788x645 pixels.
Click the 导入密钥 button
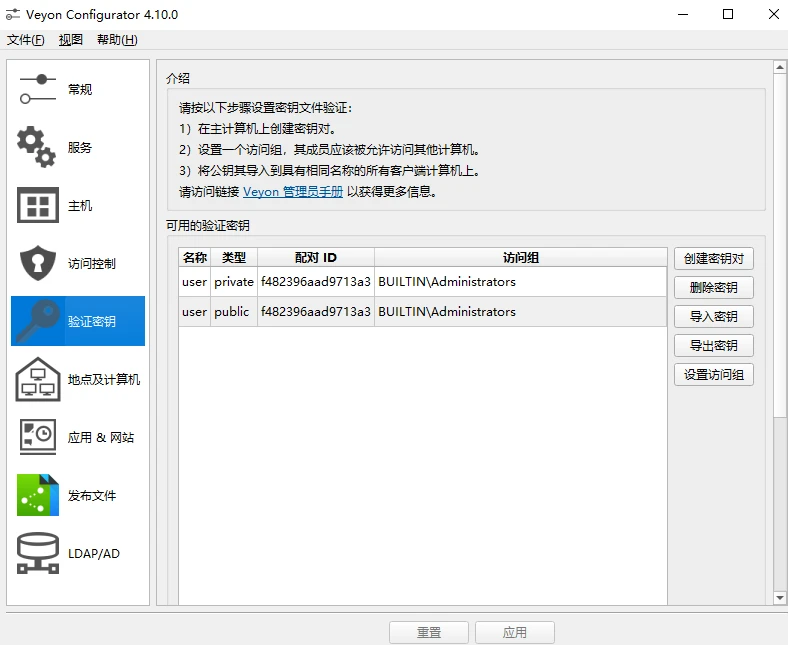(714, 316)
